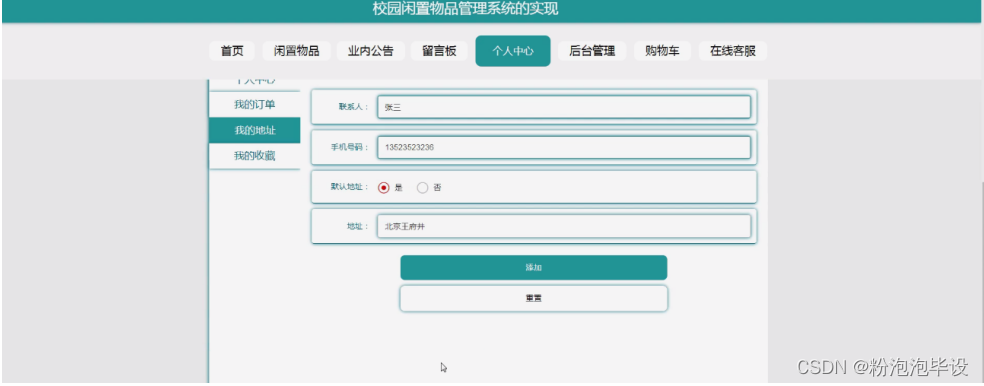984x386 pixels.
Task: Click the 联系人： field label
Action: click(x=354, y=107)
